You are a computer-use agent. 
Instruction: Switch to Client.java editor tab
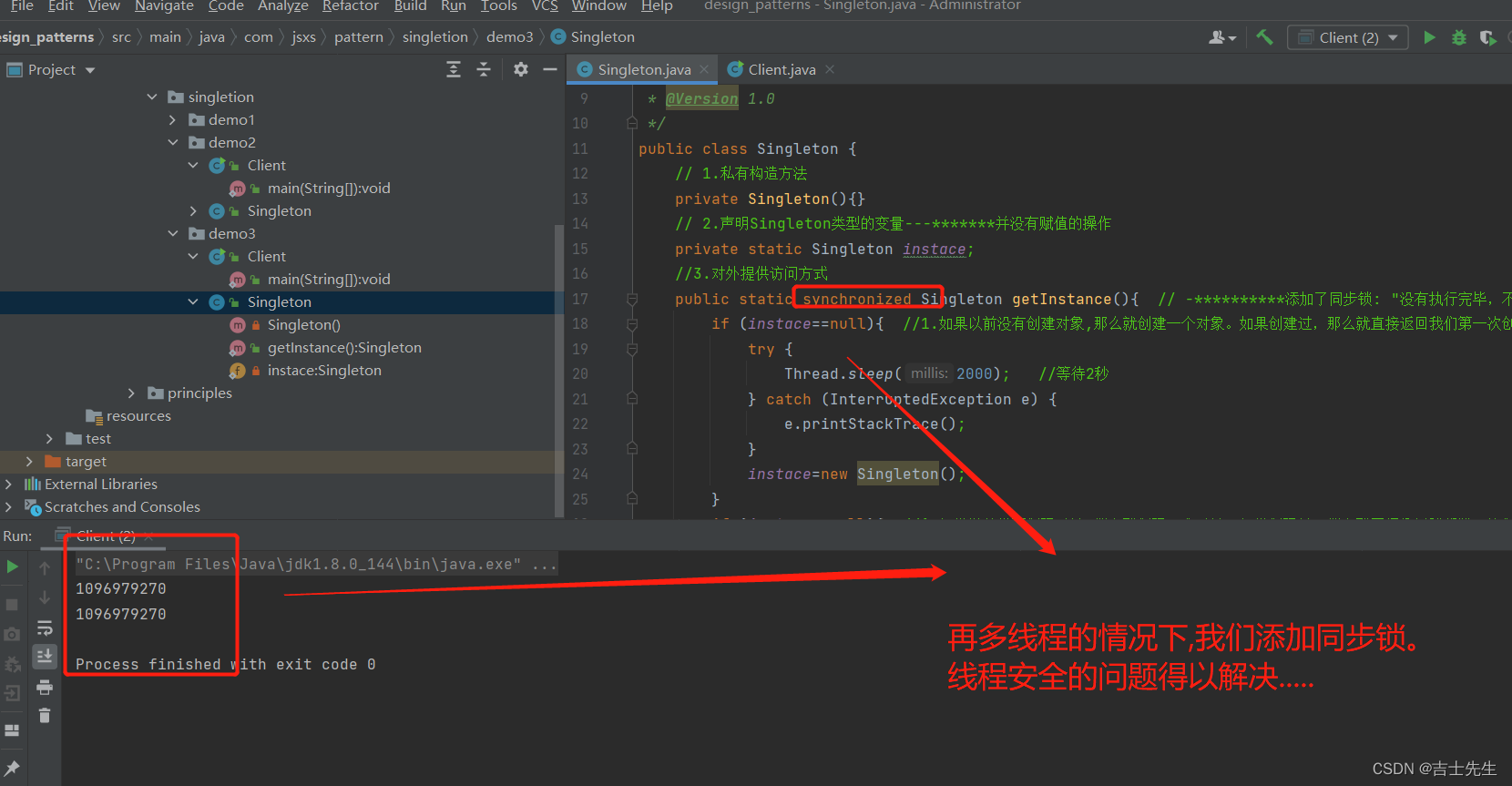tap(782, 69)
